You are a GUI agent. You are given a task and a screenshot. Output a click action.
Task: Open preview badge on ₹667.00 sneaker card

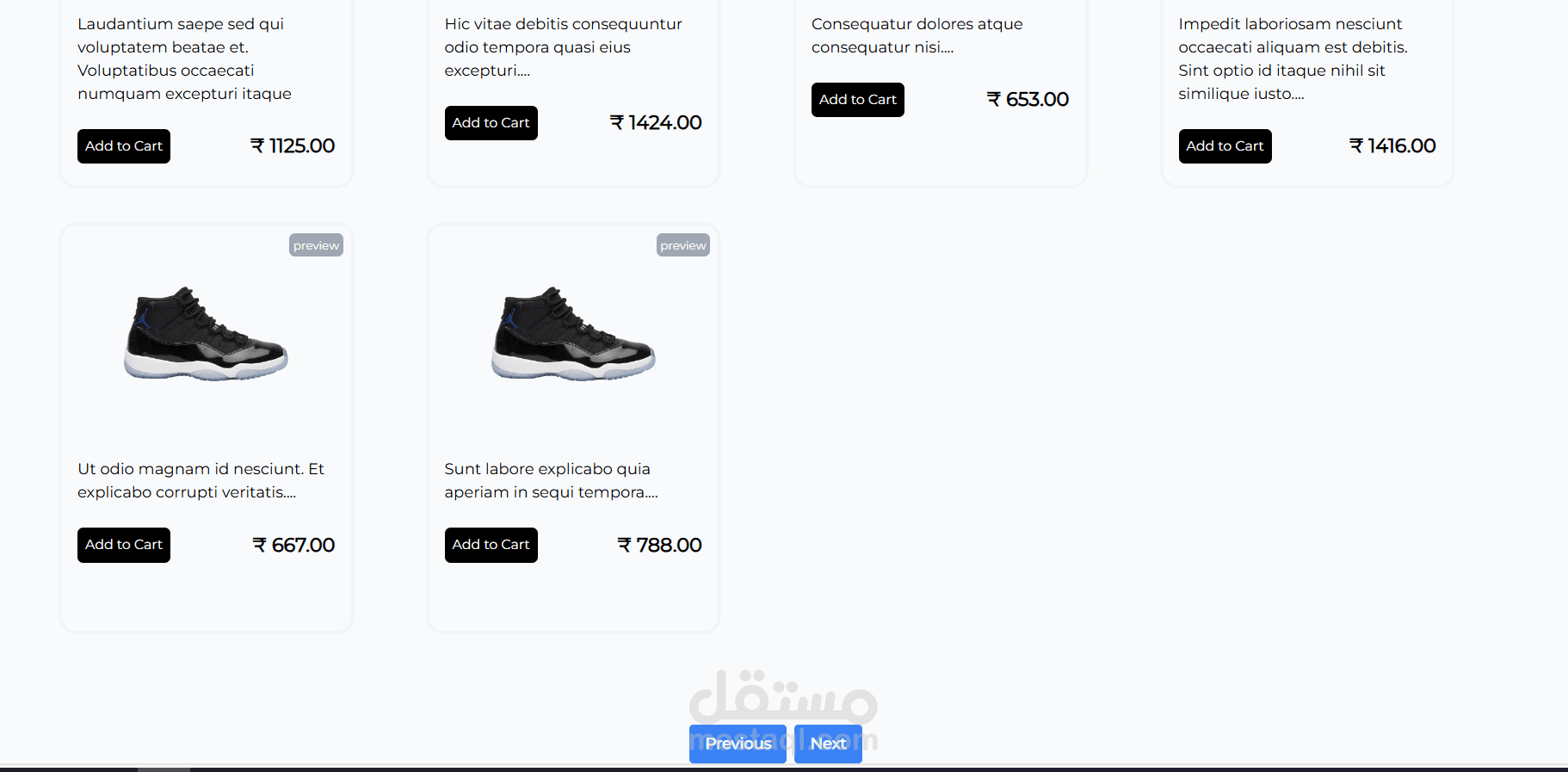click(316, 245)
